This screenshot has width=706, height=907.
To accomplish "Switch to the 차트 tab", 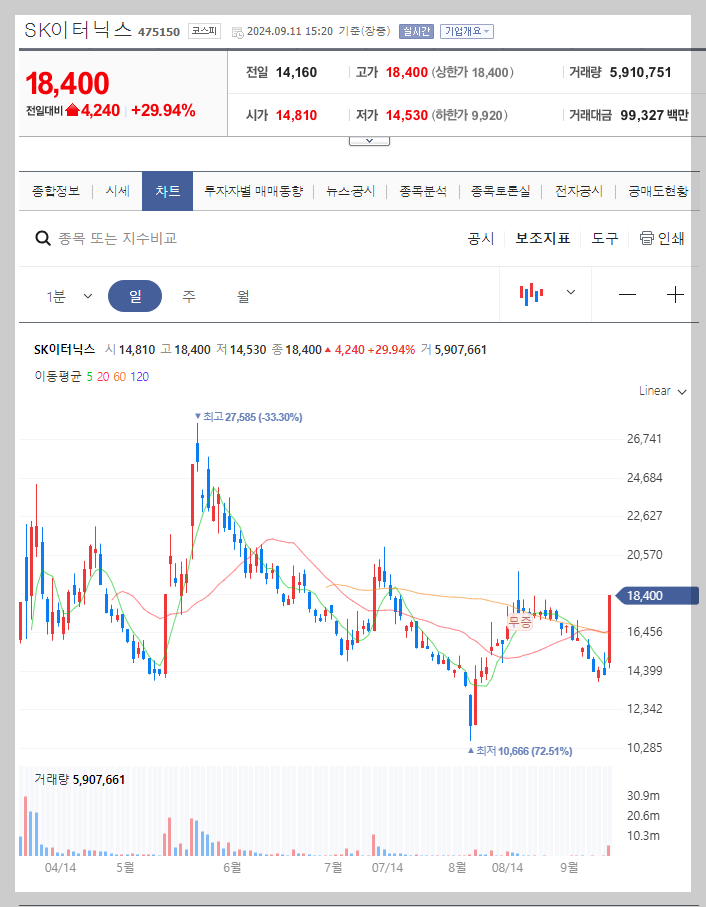I will (168, 191).
